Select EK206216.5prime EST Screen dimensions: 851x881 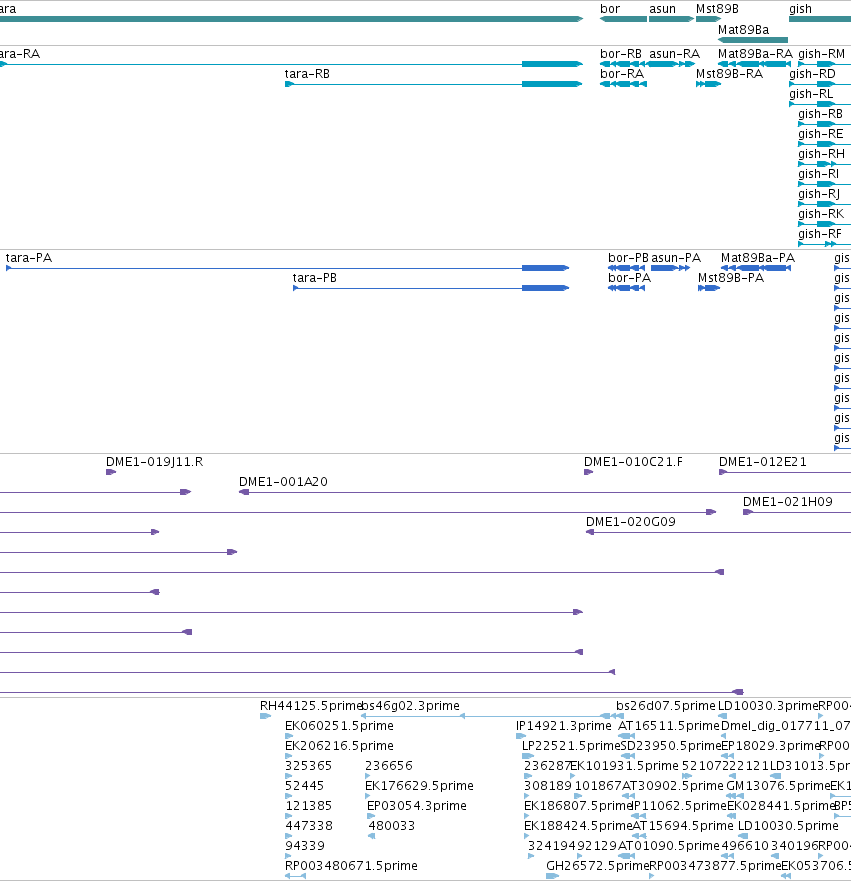pyautogui.click(x=289, y=756)
